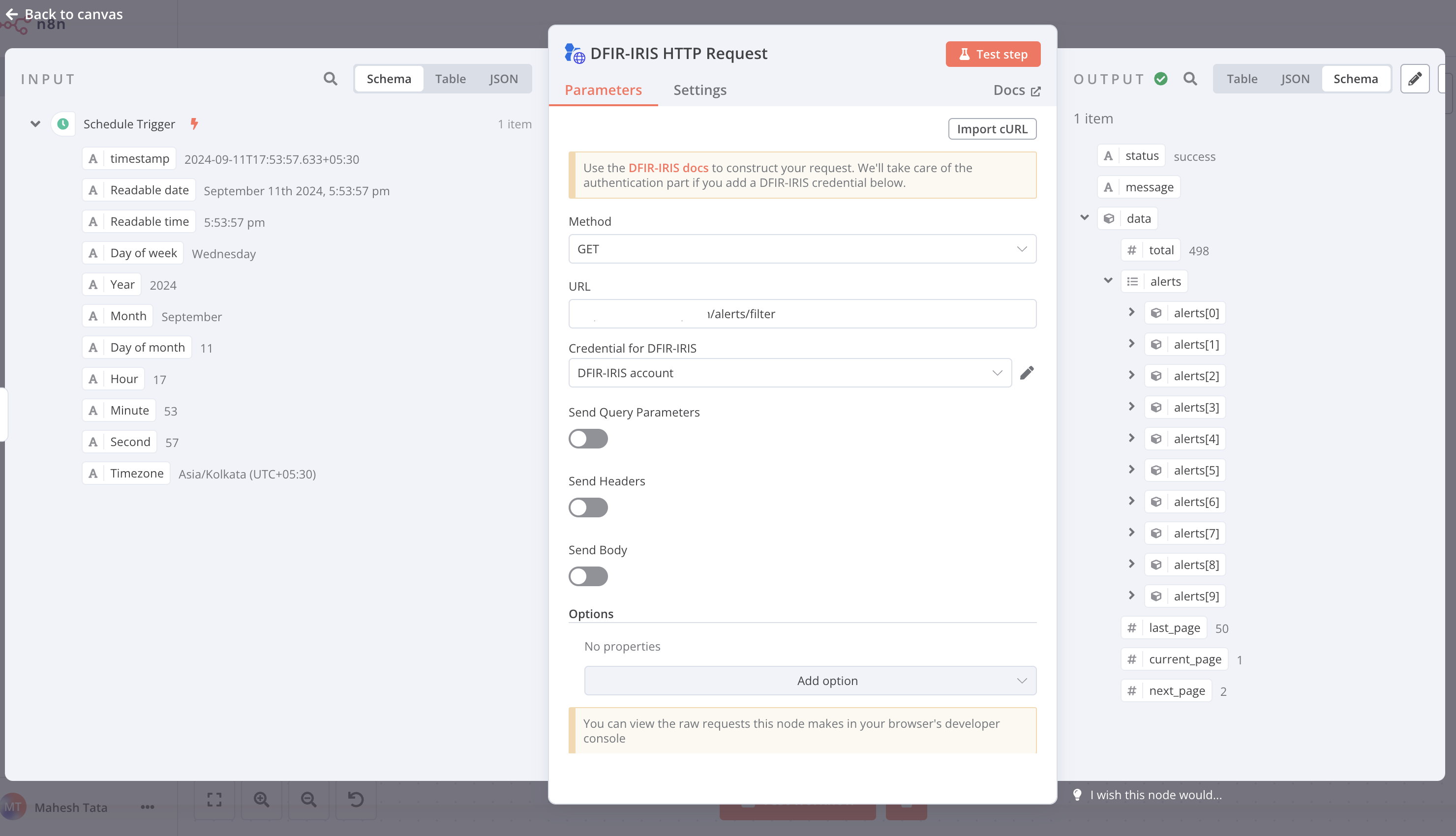
Task: Search the input panel data
Action: (x=330, y=79)
